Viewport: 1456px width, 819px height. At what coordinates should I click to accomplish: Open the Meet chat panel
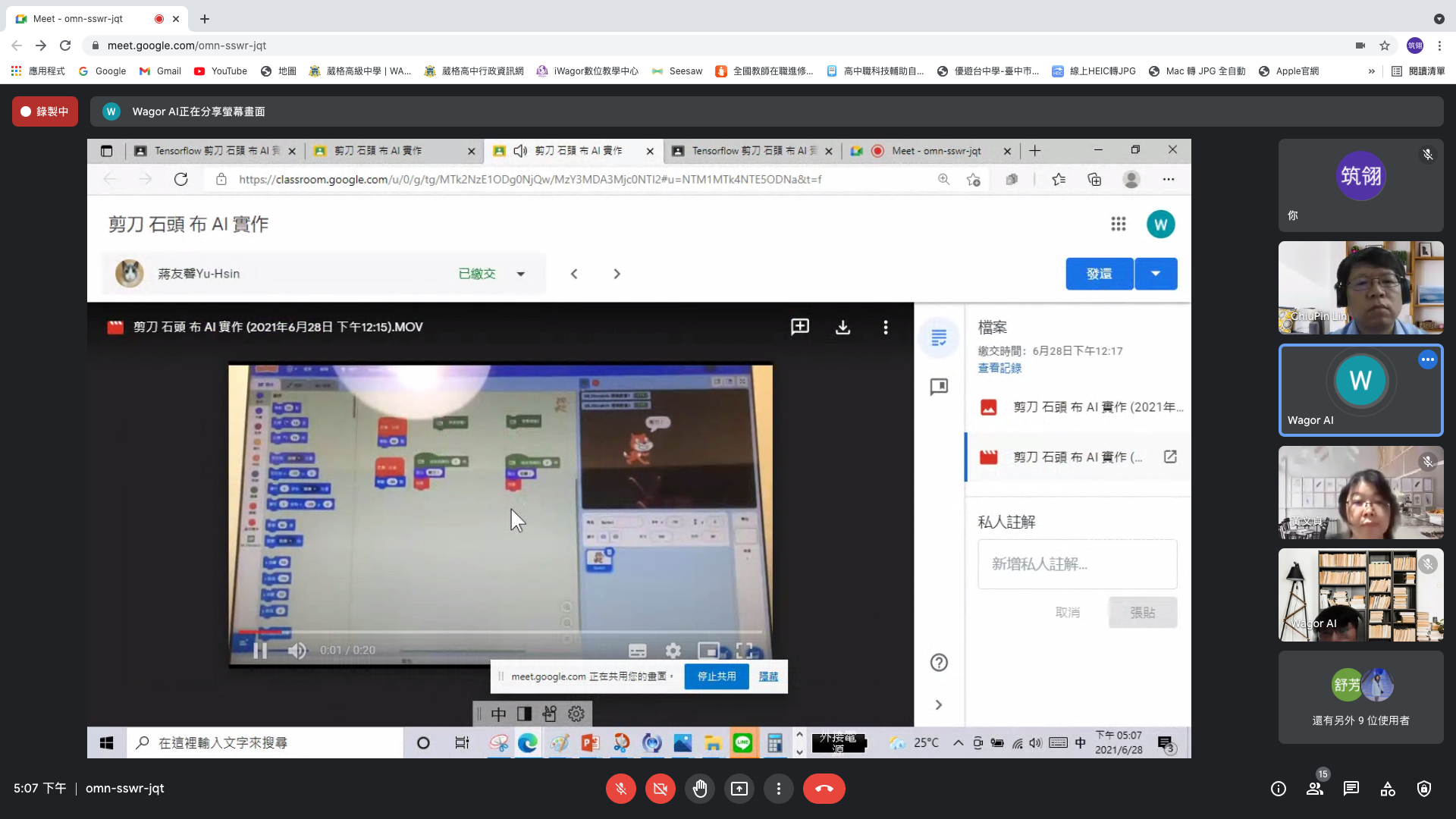pyautogui.click(x=1351, y=789)
